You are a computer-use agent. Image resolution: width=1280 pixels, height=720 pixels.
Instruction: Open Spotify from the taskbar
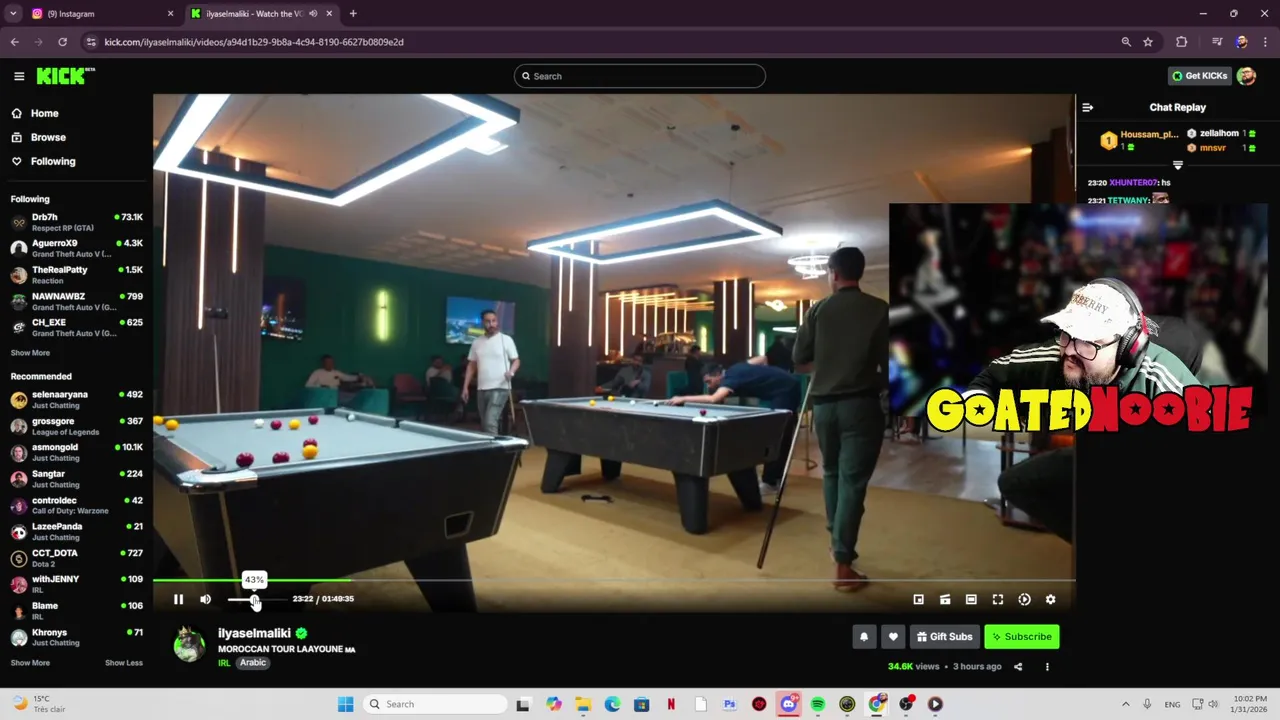tap(817, 704)
